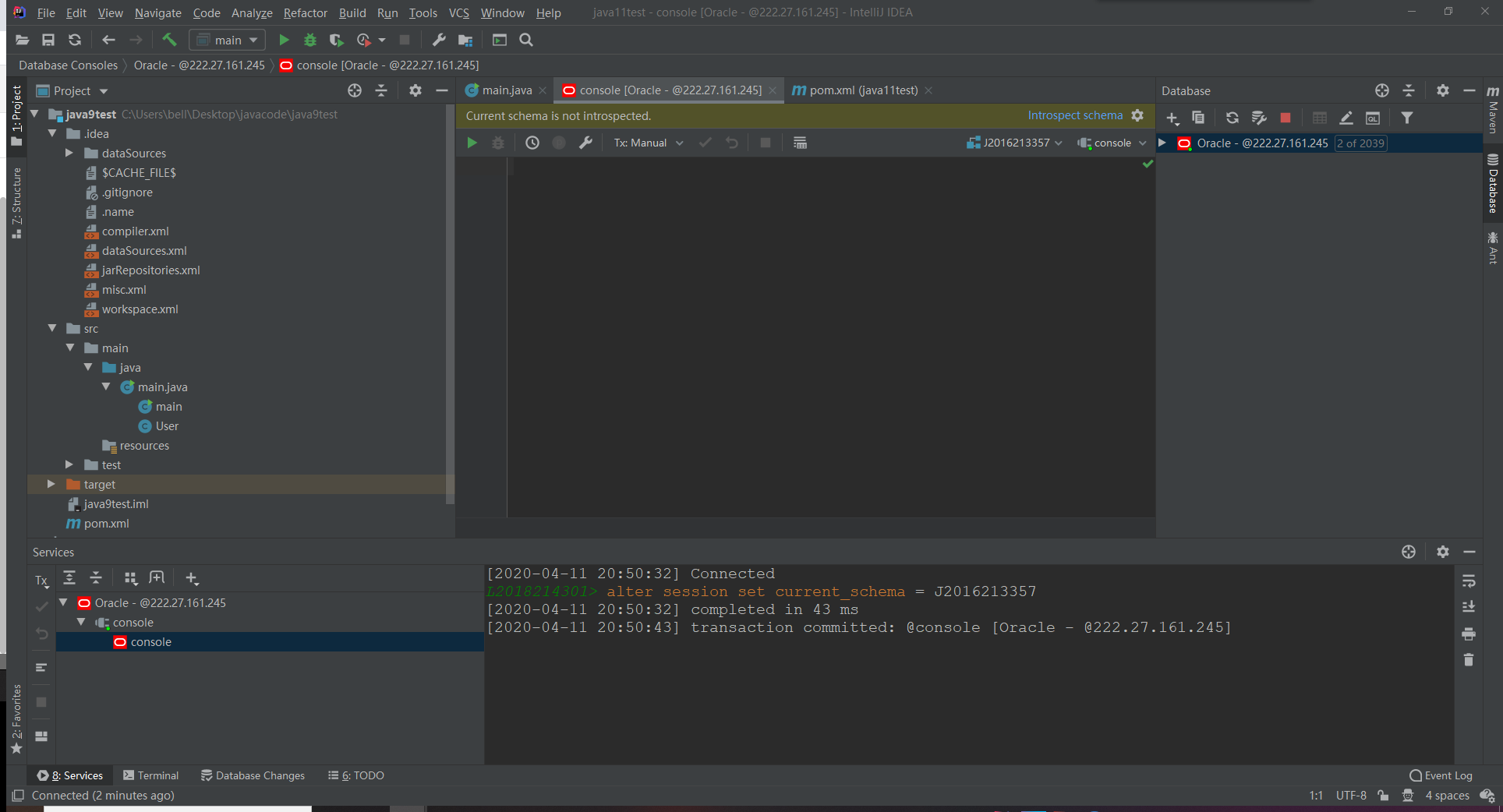Collapse the .idea folder
Viewport: 1503px width, 812px height.
pos(52,133)
